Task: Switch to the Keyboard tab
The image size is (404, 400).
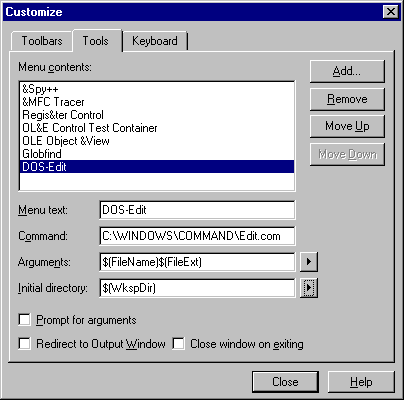Action: (x=155, y=41)
